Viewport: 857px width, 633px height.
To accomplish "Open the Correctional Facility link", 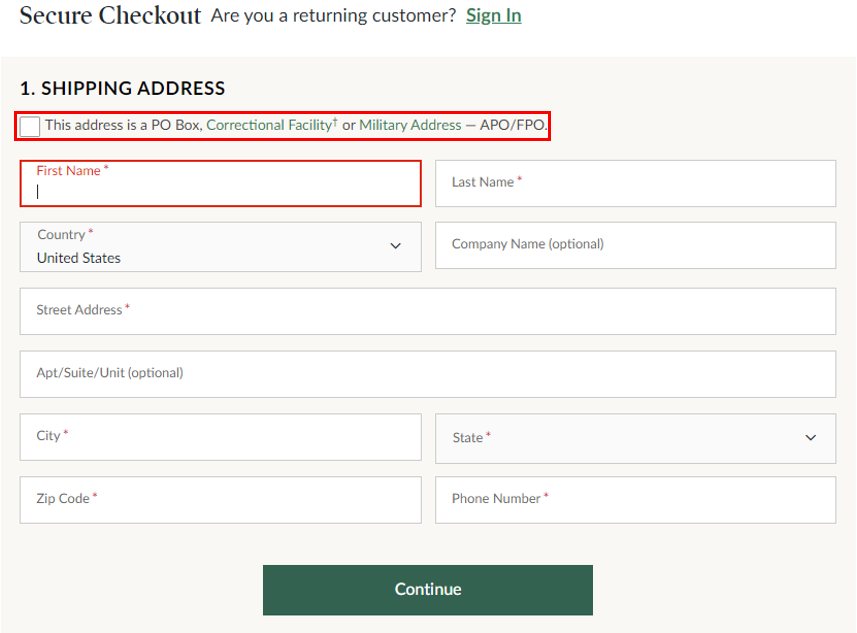I will pos(269,125).
